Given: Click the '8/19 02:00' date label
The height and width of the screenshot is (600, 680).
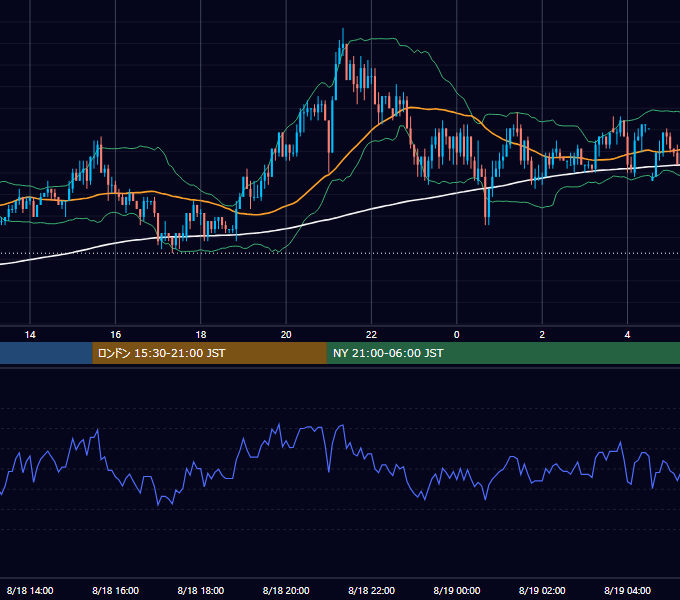Looking at the screenshot, I should click(x=542, y=590).
